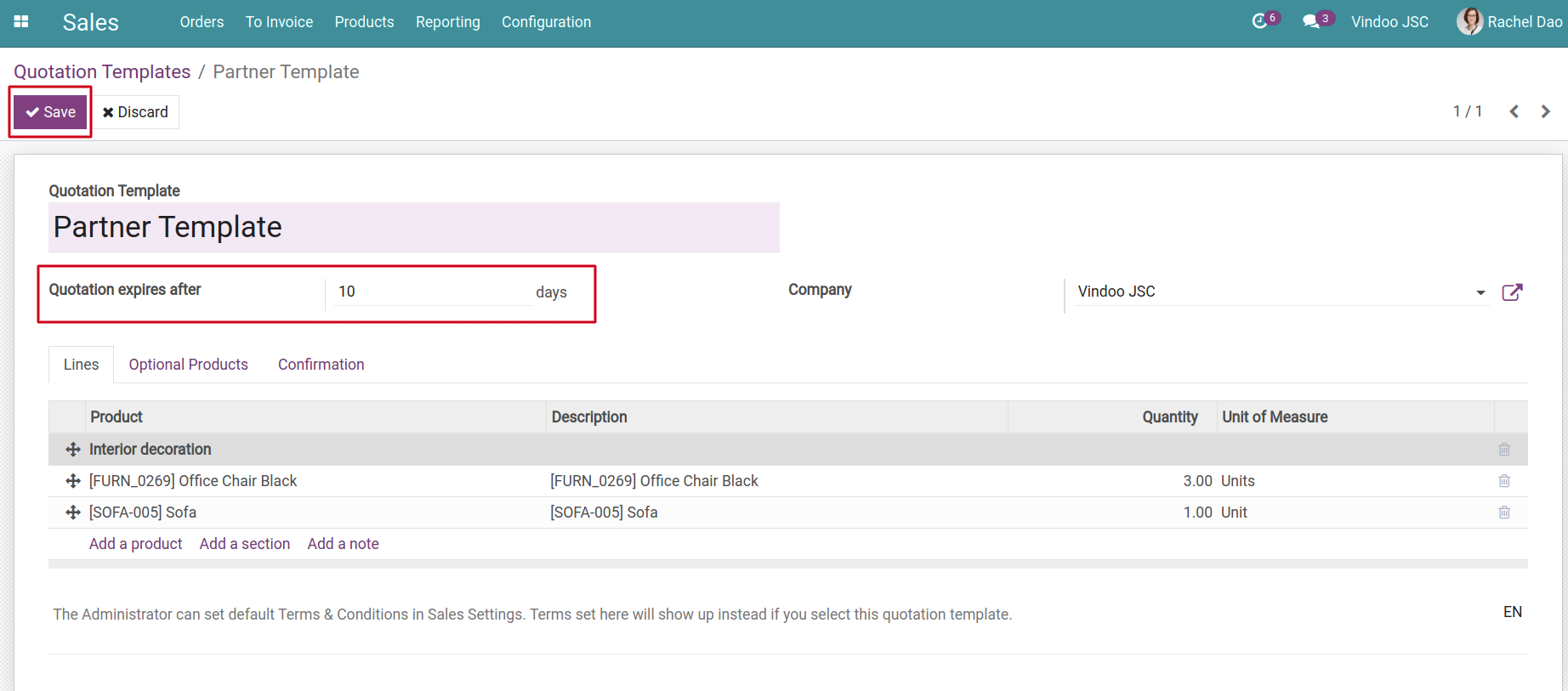Click Rachel Dao's avatar picture
The width and height of the screenshot is (1568, 691).
(x=1469, y=21)
